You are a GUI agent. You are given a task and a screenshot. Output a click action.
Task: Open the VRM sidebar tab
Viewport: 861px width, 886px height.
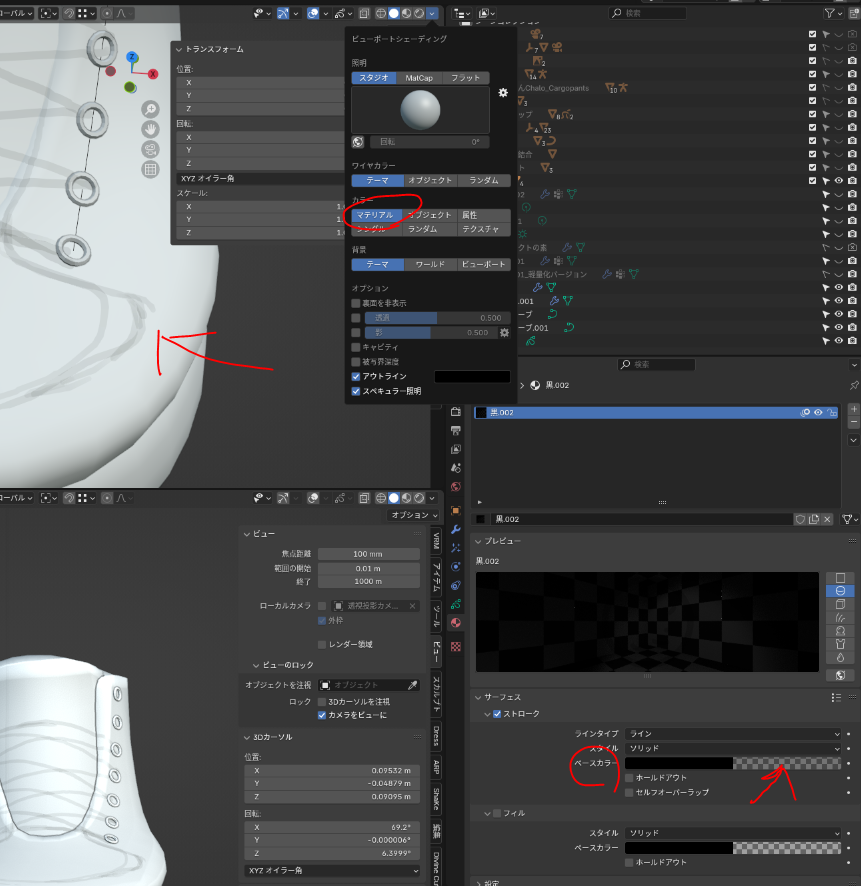pos(436,541)
